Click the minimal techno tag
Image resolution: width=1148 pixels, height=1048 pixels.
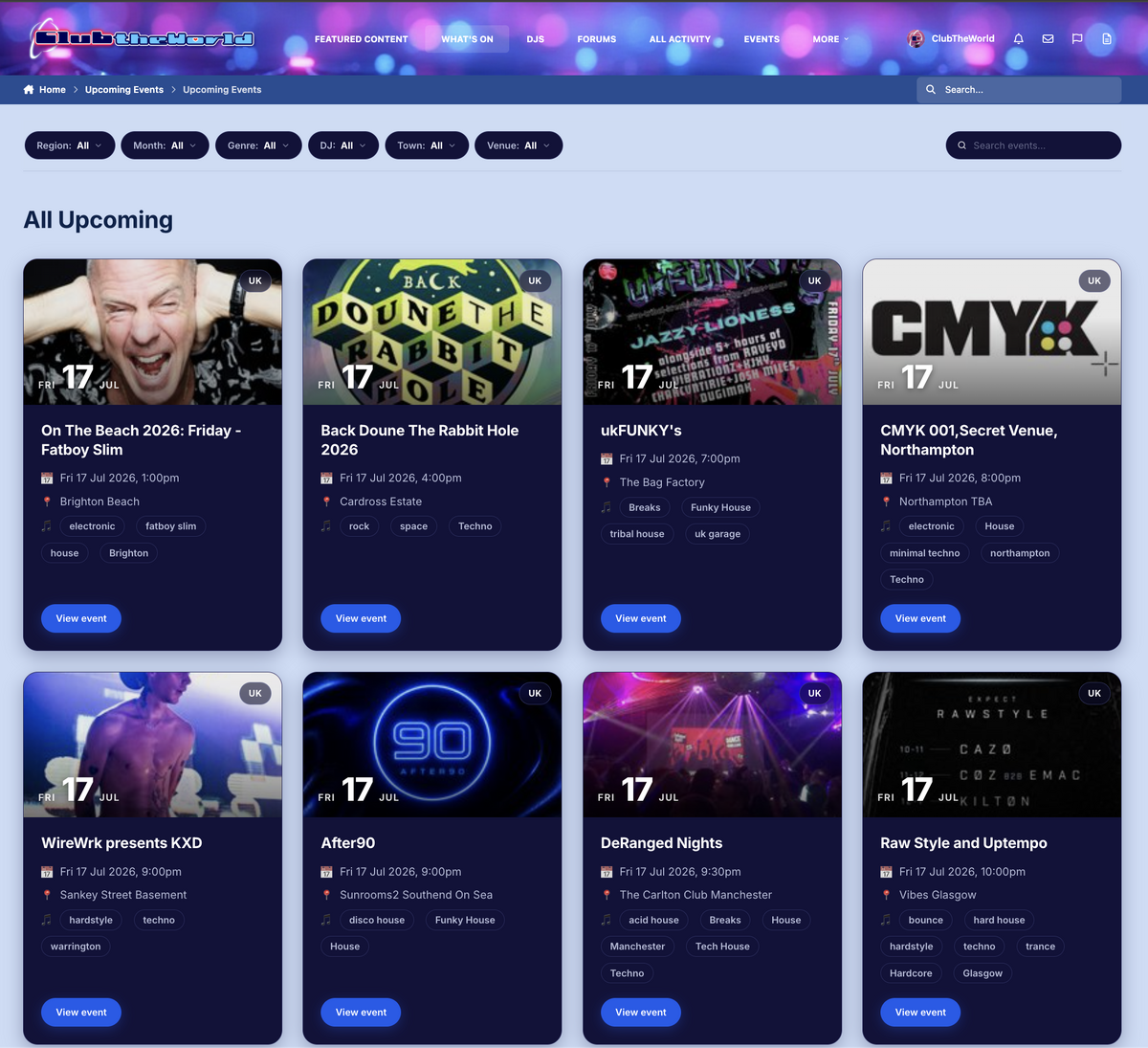(x=924, y=553)
